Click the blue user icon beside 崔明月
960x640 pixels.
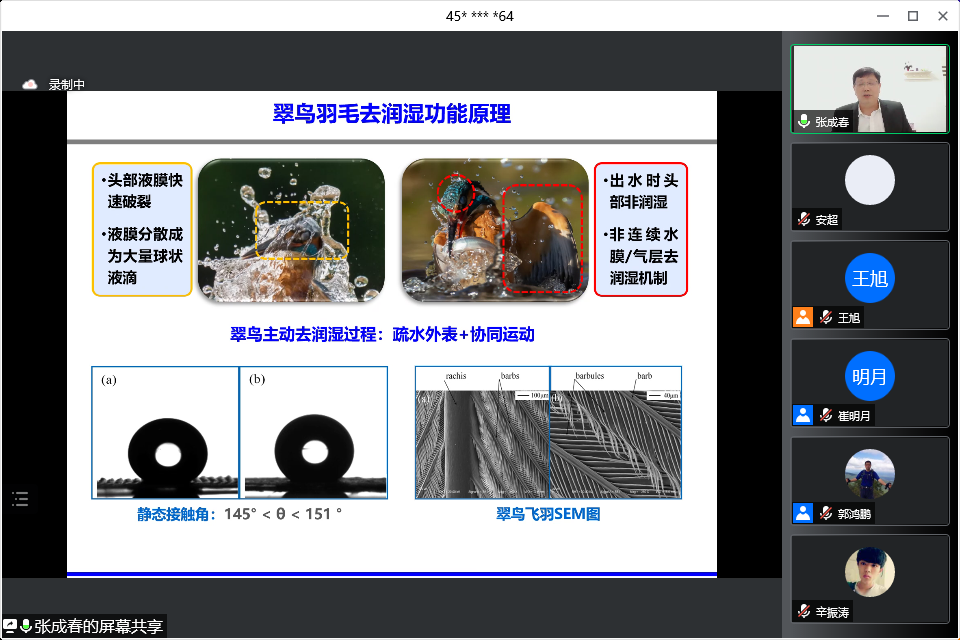pos(802,415)
